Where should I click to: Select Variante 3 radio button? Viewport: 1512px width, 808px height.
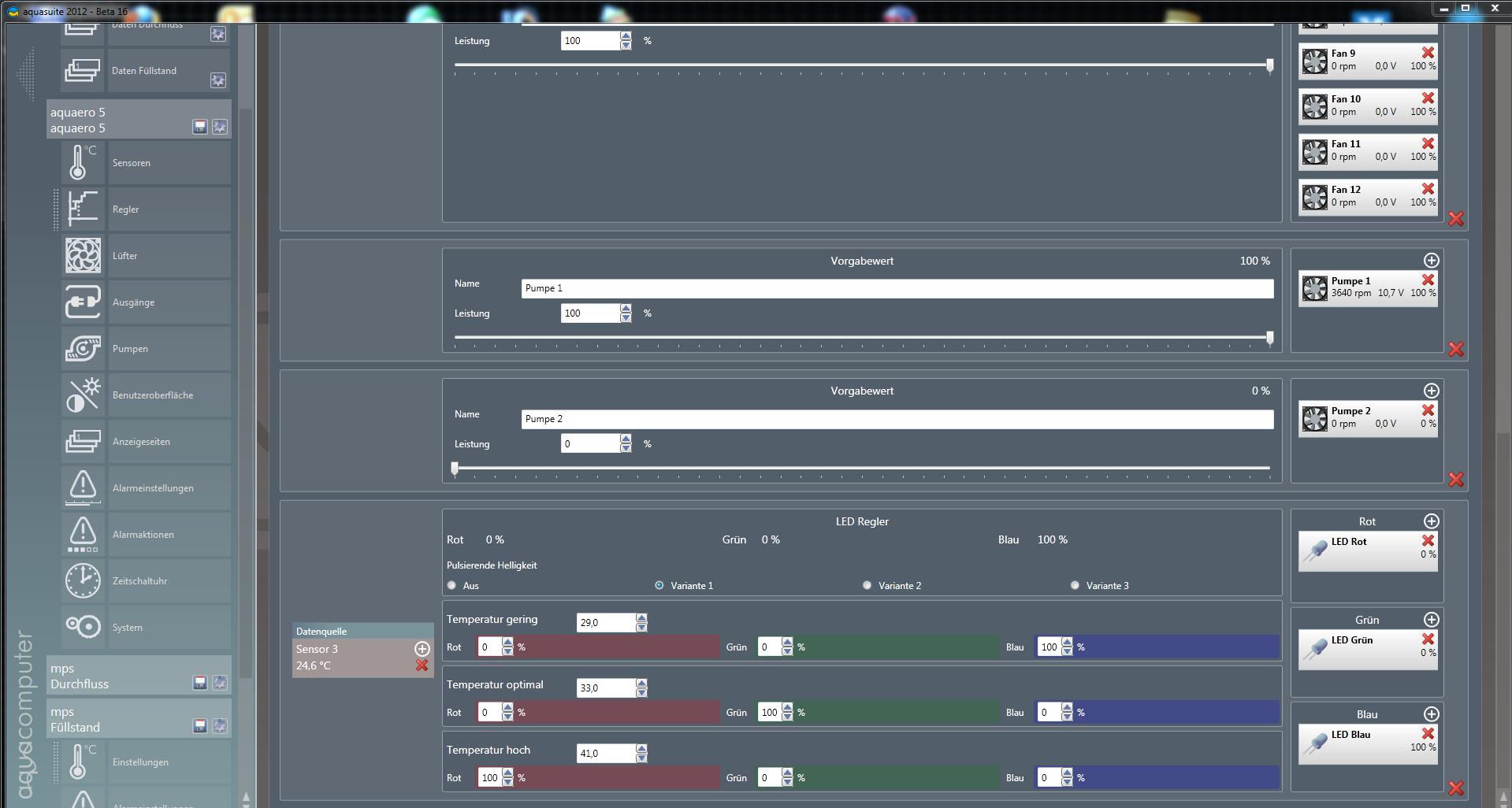point(1075,586)
